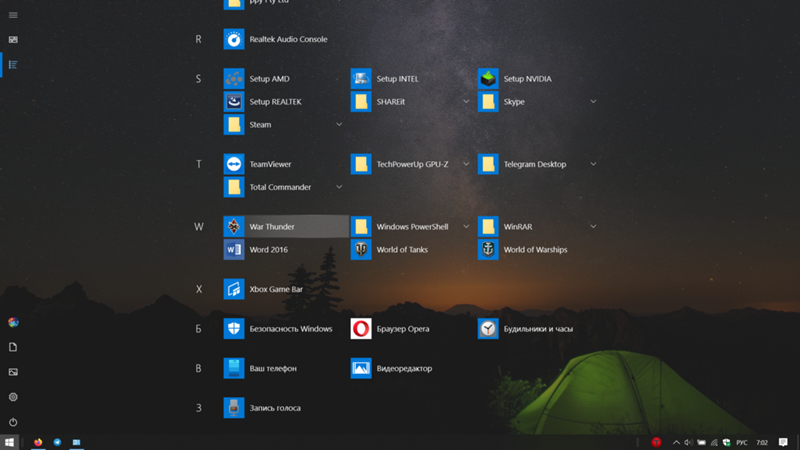Viewport: 800px width, 450px height.
Task: Open clock showing 7:02
Action: click(762, 442)
